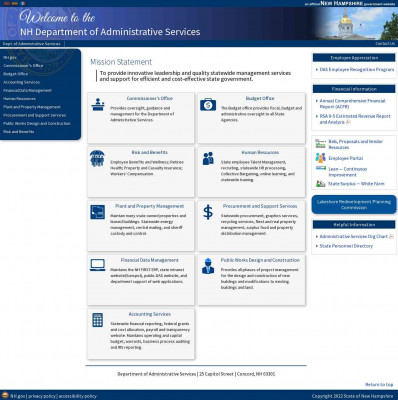The image size is (398, 400).
Task: Click the Employee Portal people icon
Action: tap(321, 158)
